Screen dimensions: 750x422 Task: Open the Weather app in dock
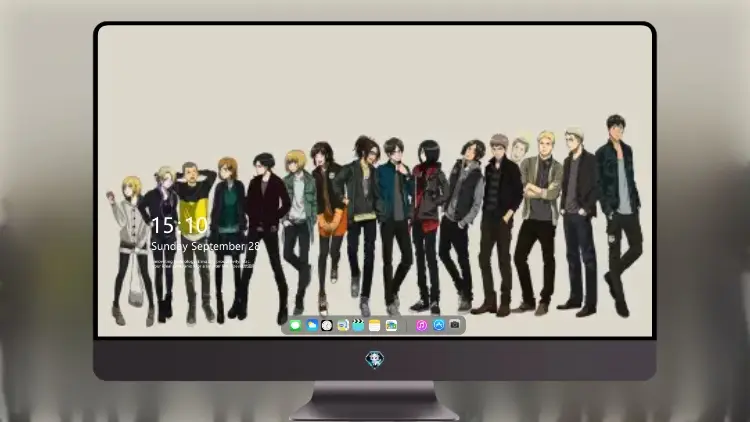tap(312, 325)
